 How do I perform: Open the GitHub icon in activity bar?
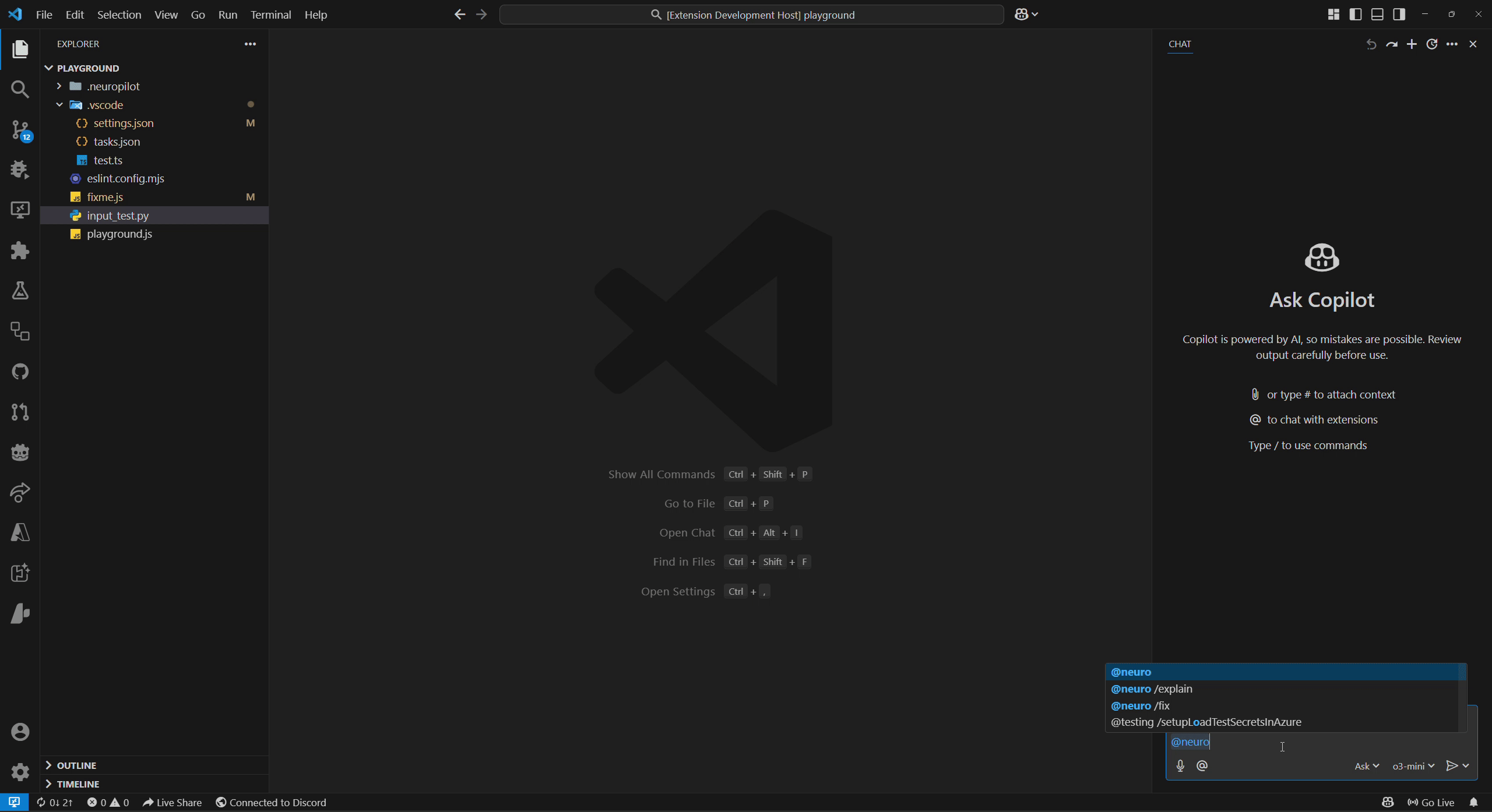[x=20, y=372]
